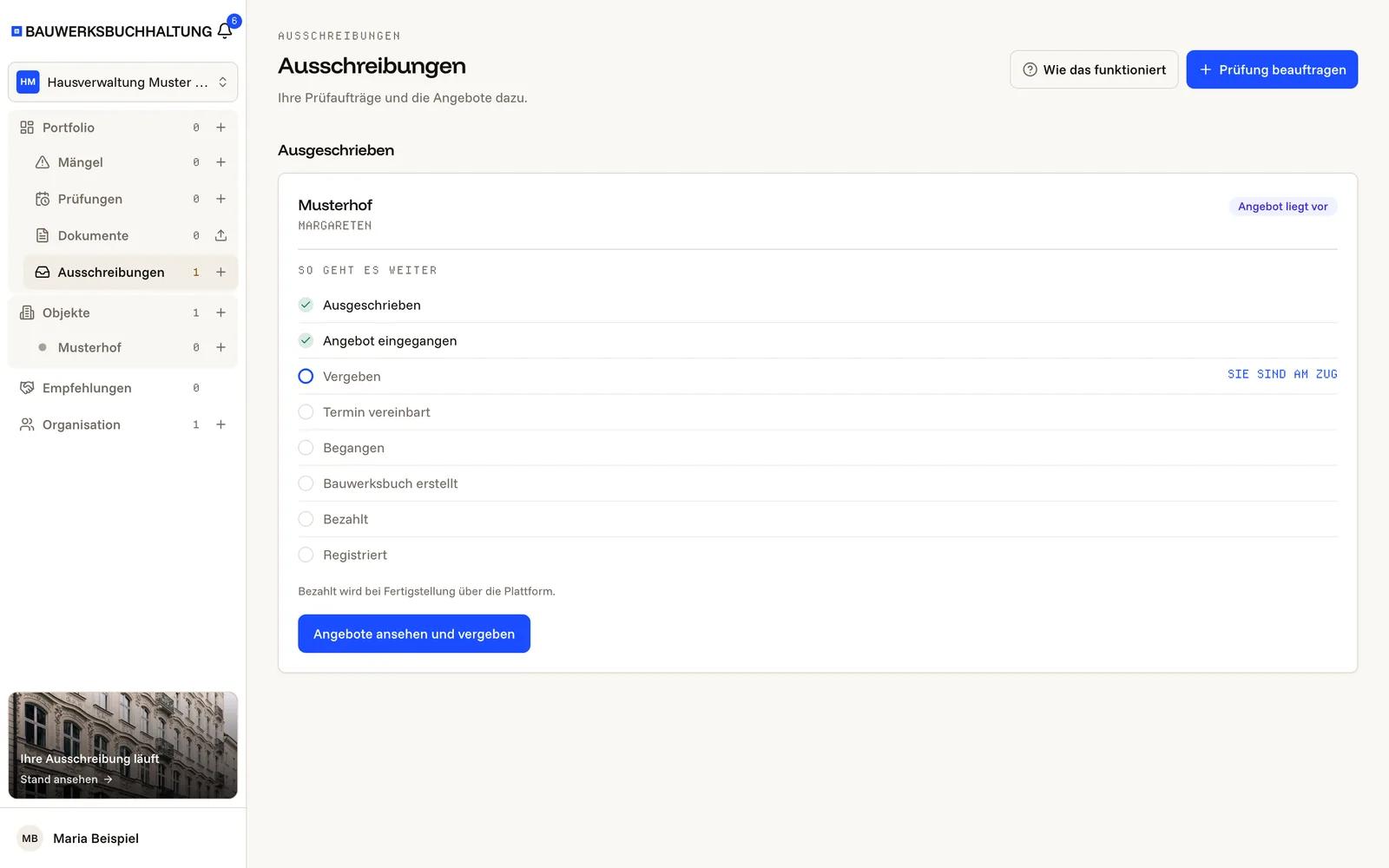
Task: Click the Angebot liegt vor status badge
Action: click(1283, 207)
